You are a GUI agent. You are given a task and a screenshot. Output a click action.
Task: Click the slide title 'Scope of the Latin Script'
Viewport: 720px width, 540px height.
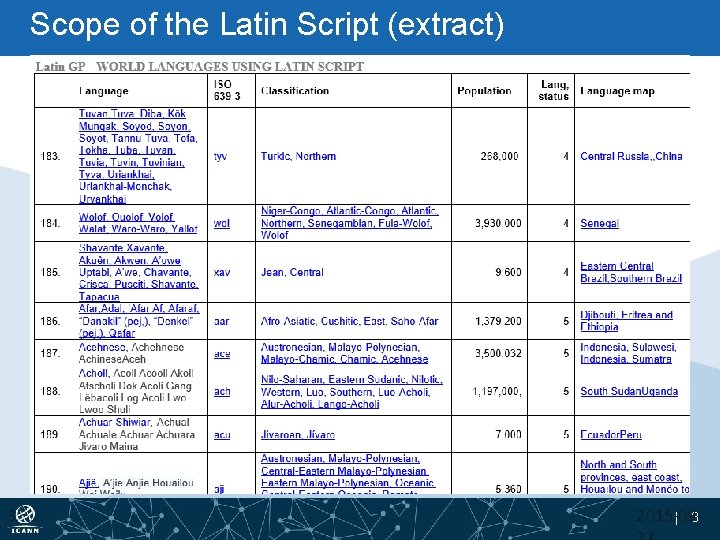coord(267,24)
